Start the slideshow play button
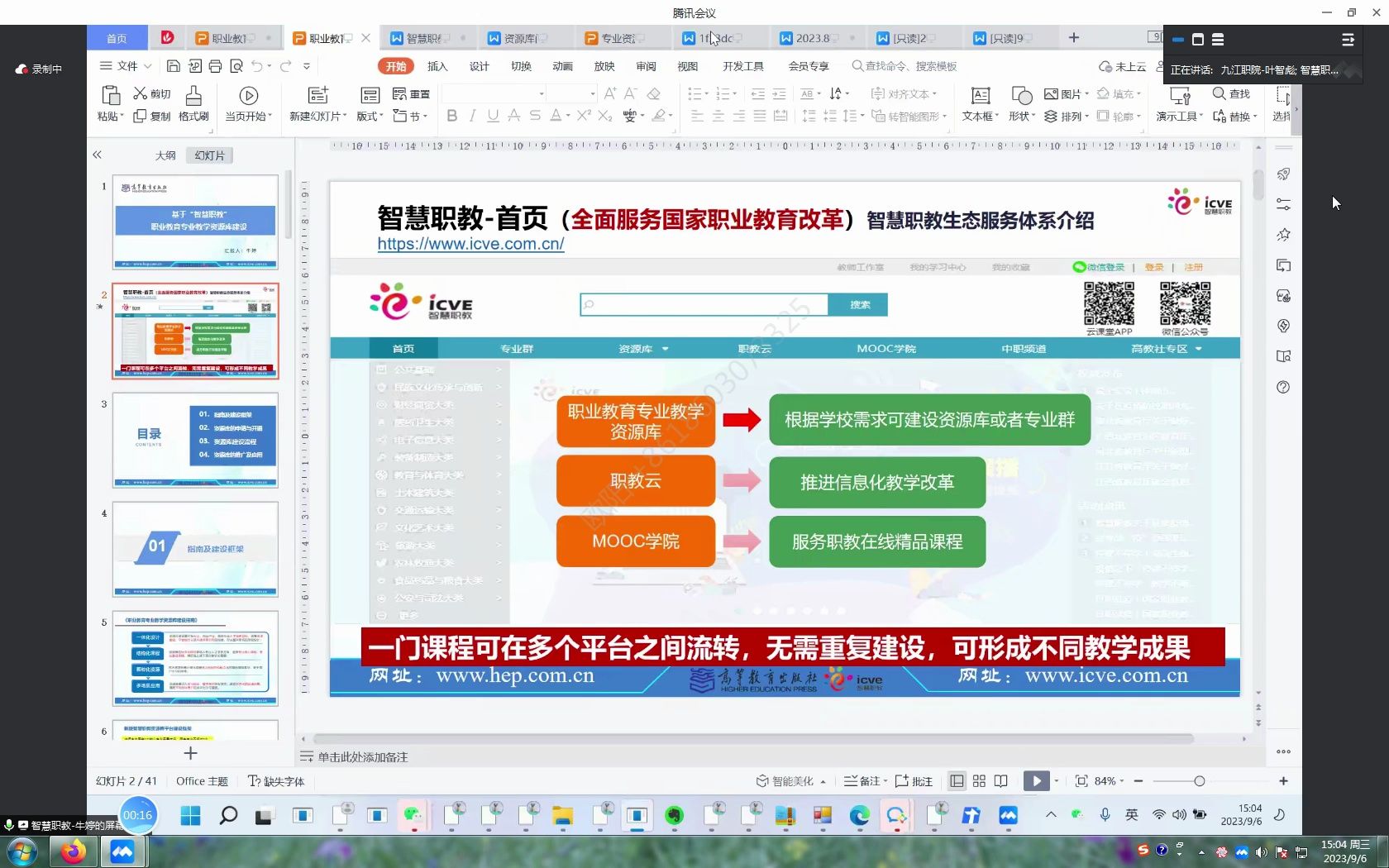 [1036, 780]
